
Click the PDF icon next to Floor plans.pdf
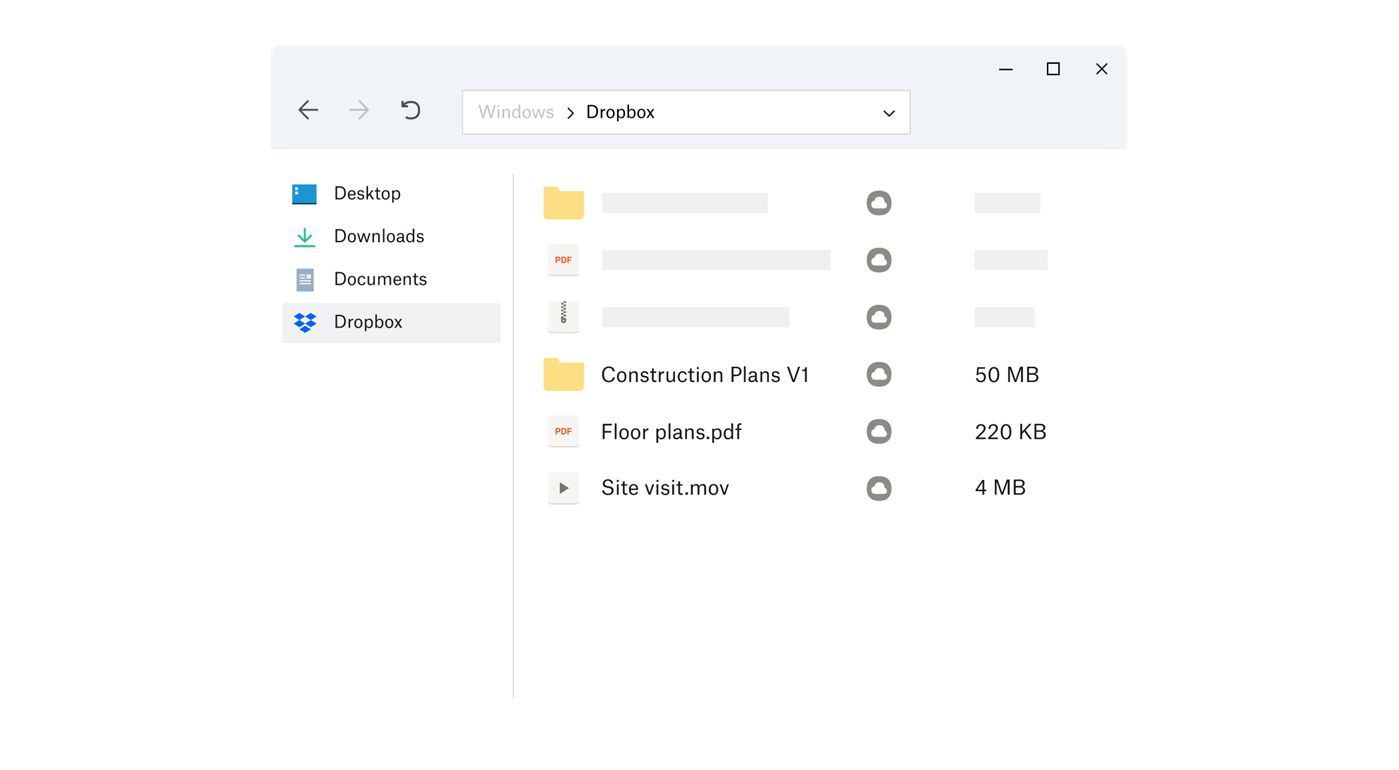click(x=563, y=431)
